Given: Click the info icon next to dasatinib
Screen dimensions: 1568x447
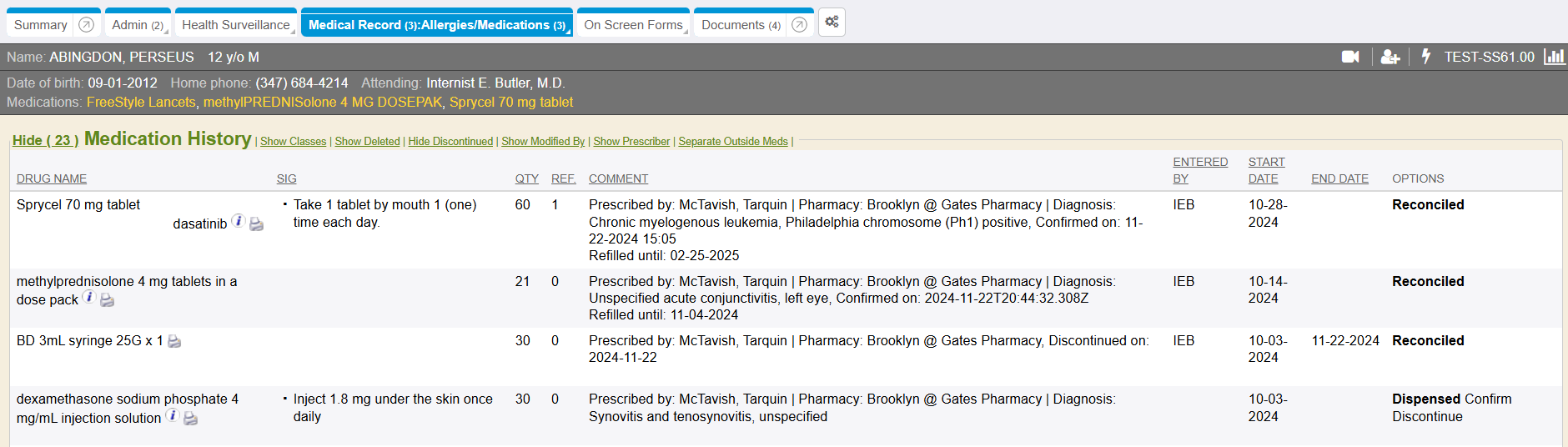Looking at the screenshot, I should 238,222.
